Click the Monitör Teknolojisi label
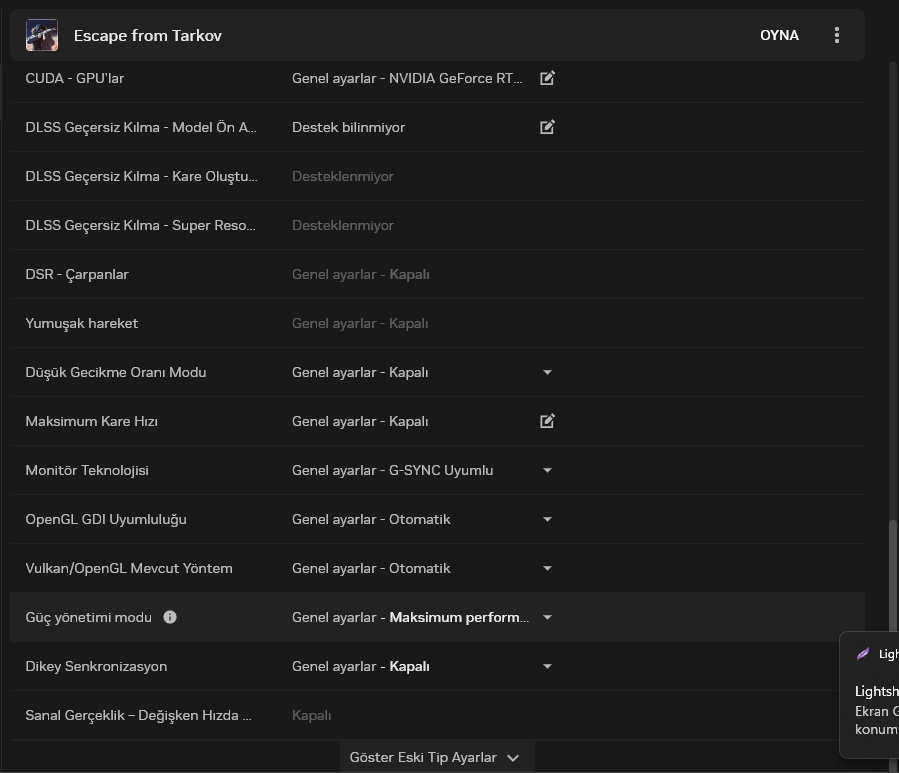The image size is (899, 773). pos(87,470)
